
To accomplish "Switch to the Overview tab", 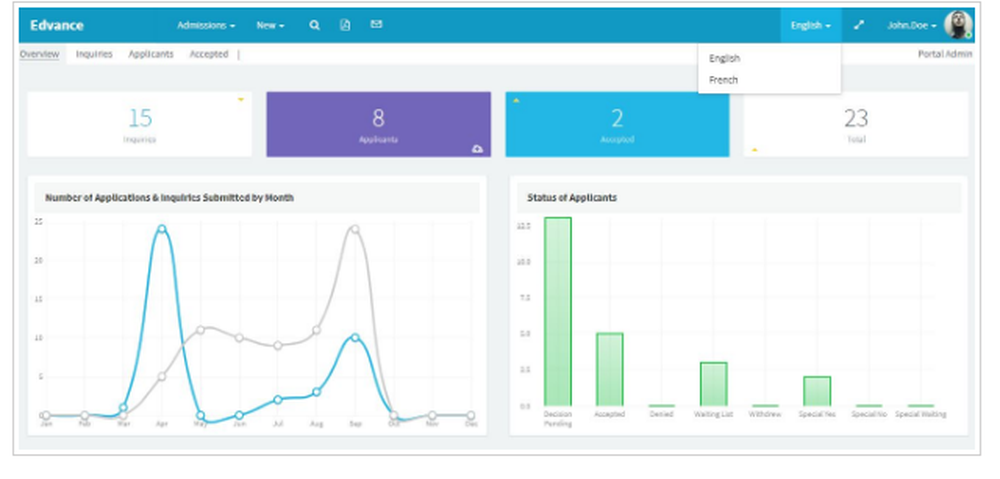I will (40, 54).
